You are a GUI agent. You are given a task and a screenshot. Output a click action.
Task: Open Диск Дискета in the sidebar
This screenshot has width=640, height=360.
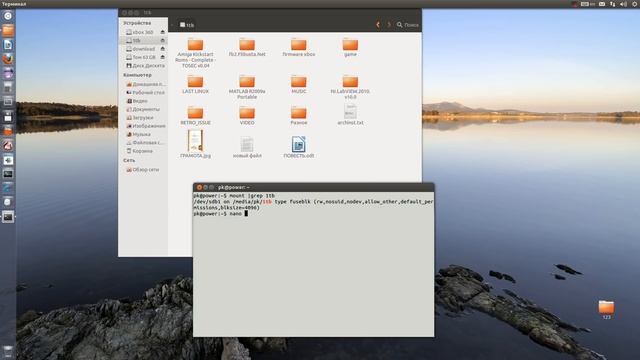tap(145, 66)
